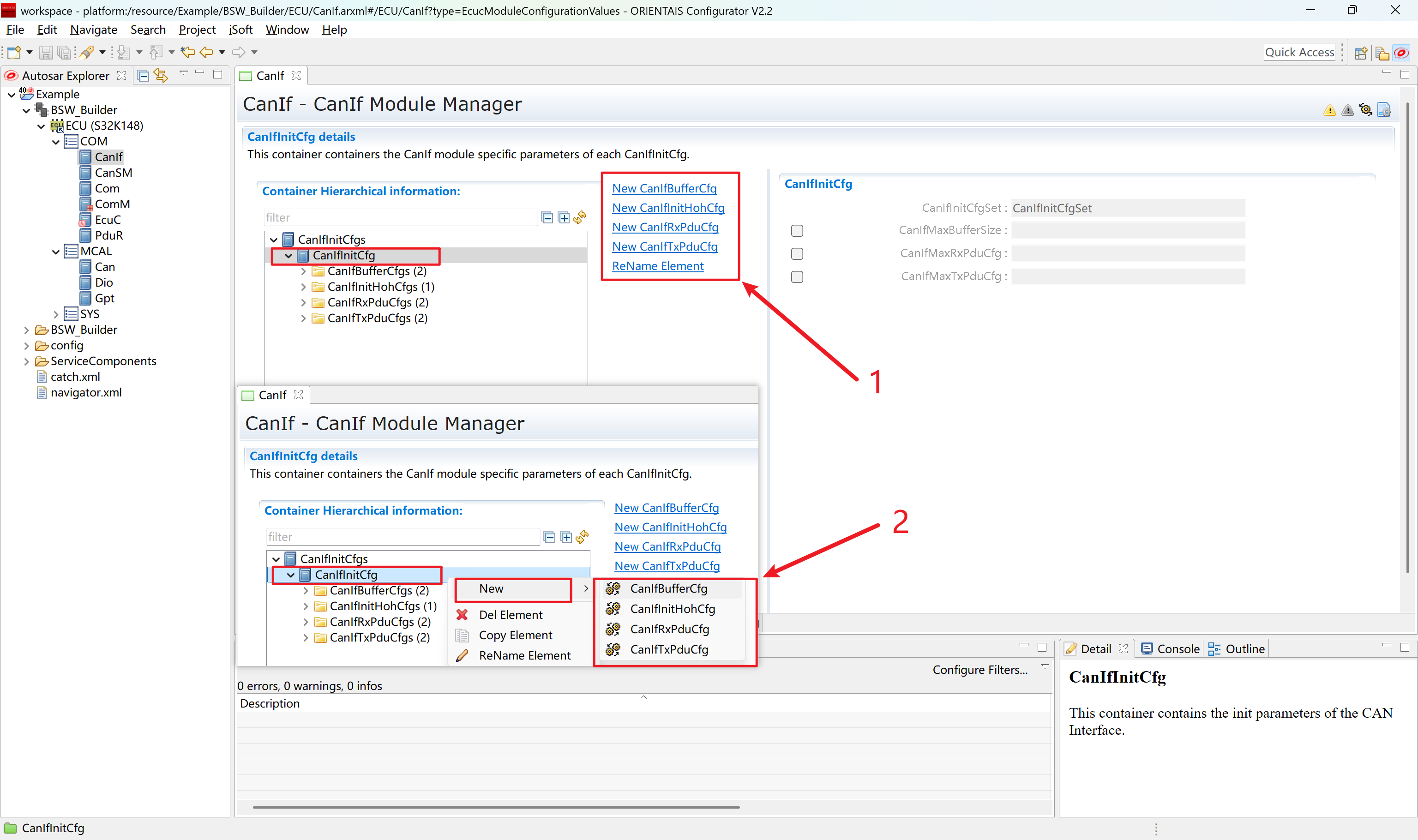Click the upper New CanIfBufferCfg link
The height and width of the screenshot is (840, 1418).
664,188
